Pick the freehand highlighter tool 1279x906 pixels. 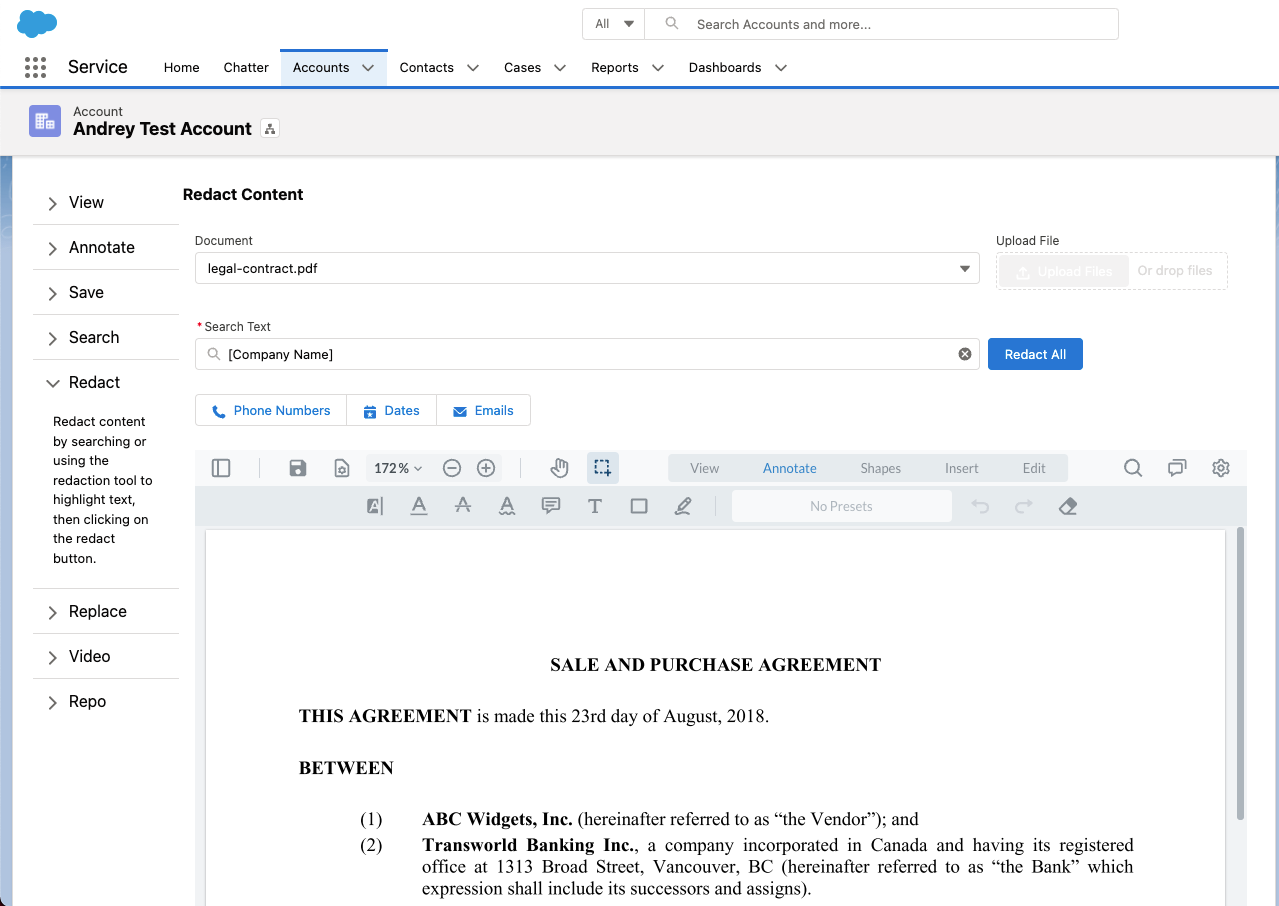(683, 506)
